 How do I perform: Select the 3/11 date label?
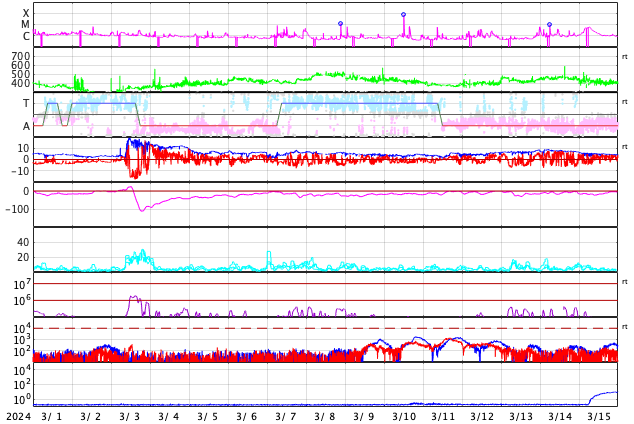pos(443,416)
